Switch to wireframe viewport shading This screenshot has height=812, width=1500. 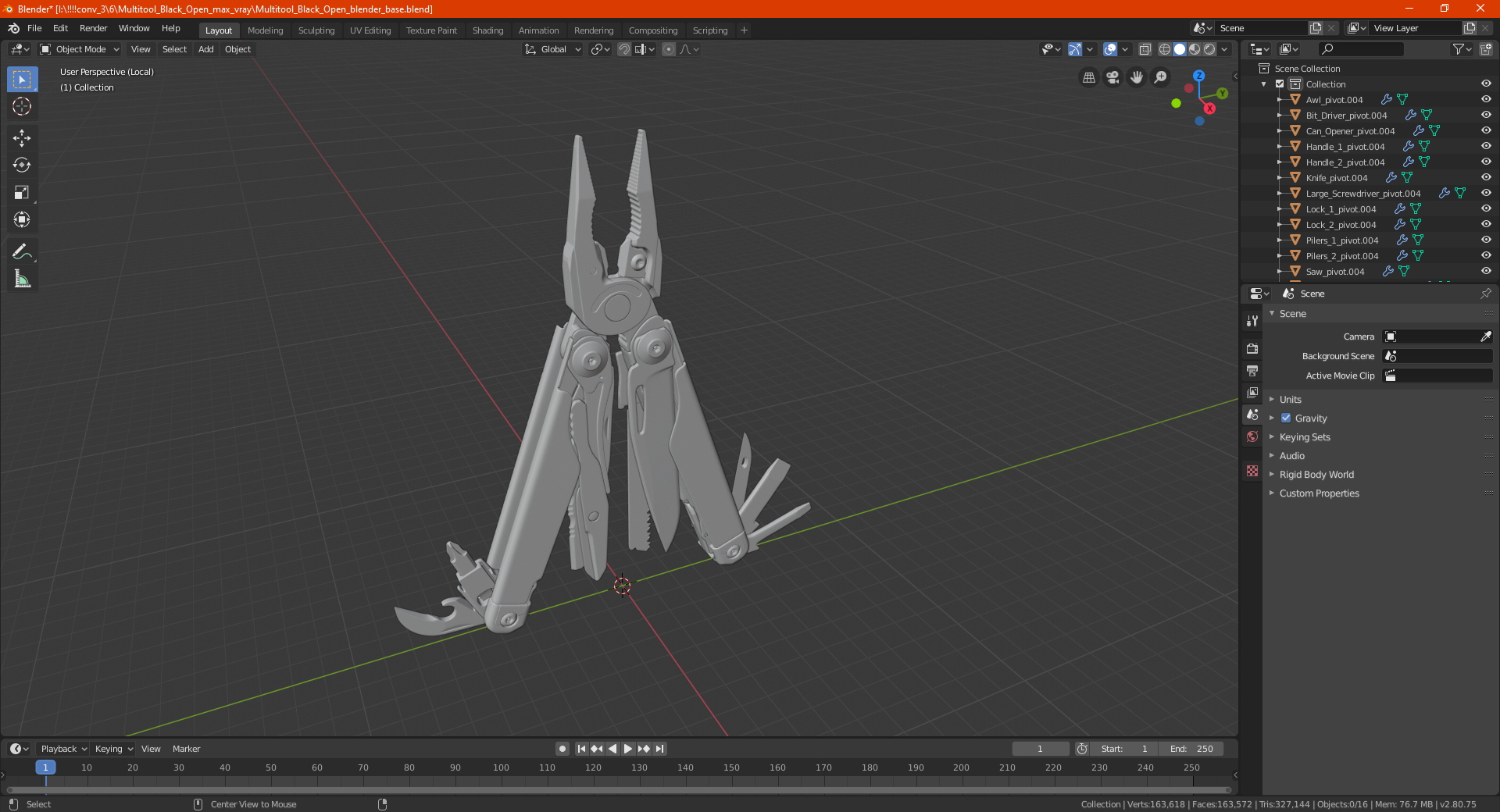[1165, 49]
